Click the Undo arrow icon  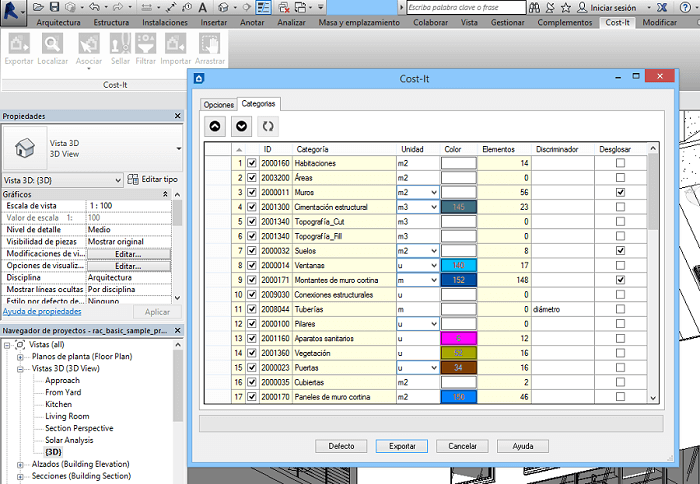coord(94,7)
